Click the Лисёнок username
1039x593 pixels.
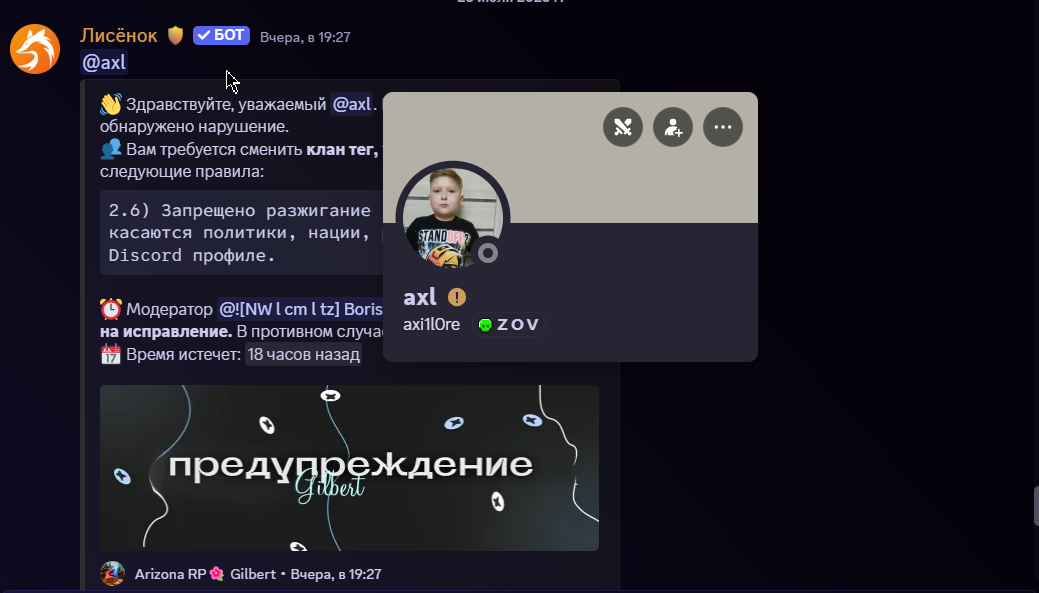(x=119, y=35)
